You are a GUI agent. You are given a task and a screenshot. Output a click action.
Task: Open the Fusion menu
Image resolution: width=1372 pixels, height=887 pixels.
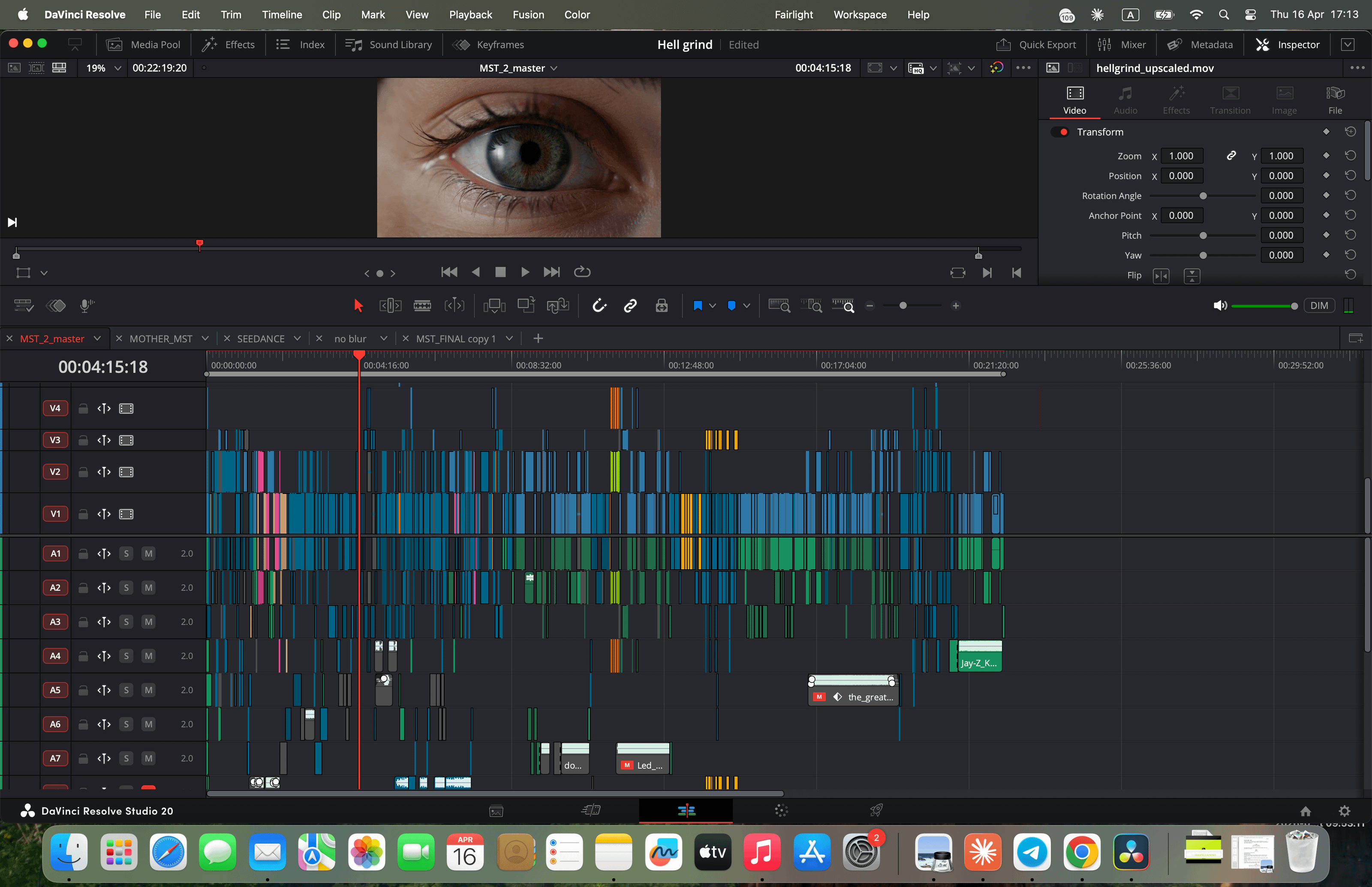pos(528,15)
